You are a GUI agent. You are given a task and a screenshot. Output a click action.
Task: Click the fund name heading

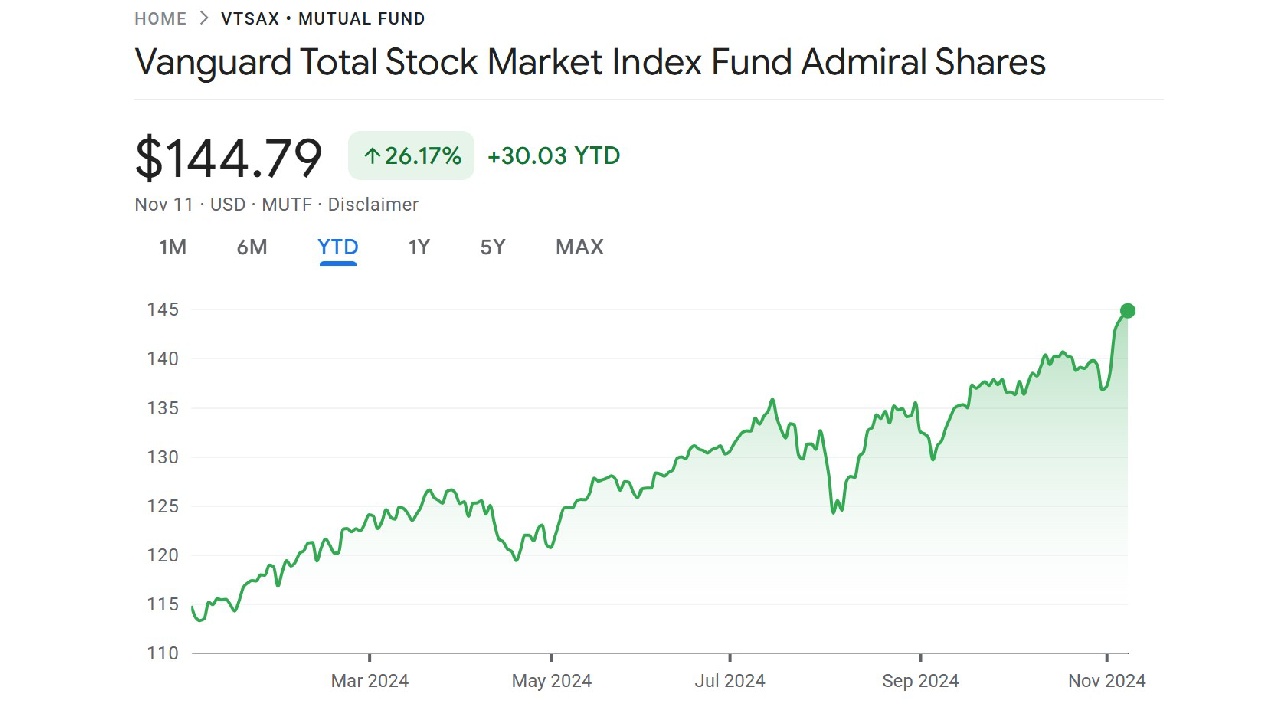[x=590, y=62]
